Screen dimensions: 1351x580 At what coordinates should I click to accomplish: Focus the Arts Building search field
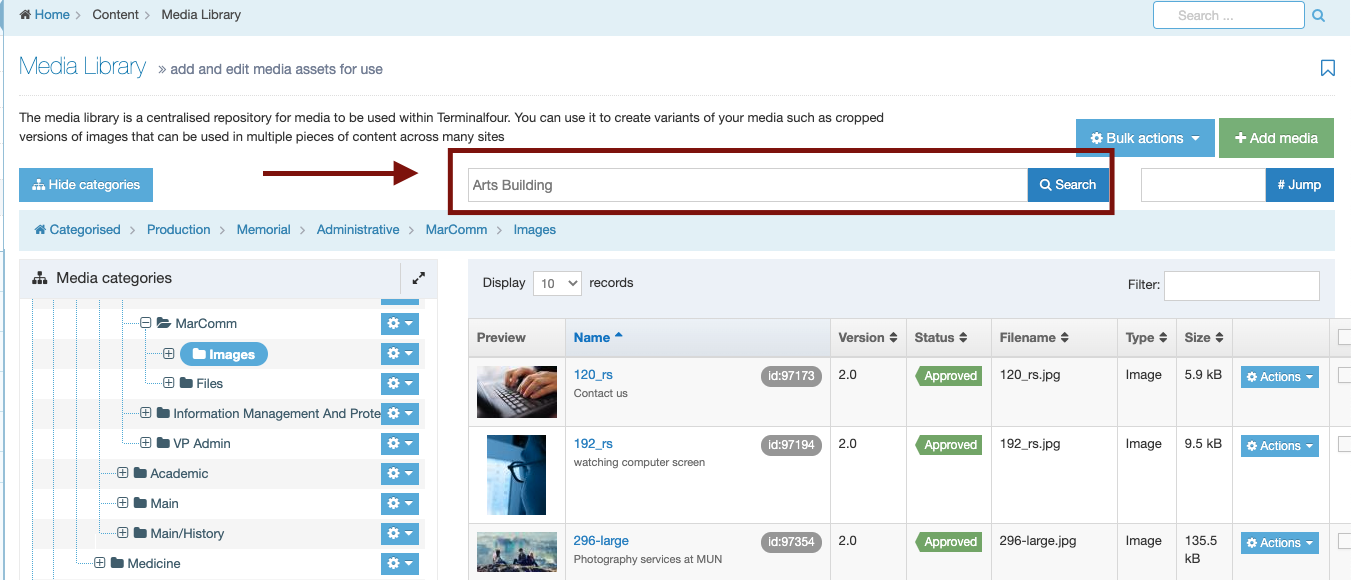click(748, 185)
